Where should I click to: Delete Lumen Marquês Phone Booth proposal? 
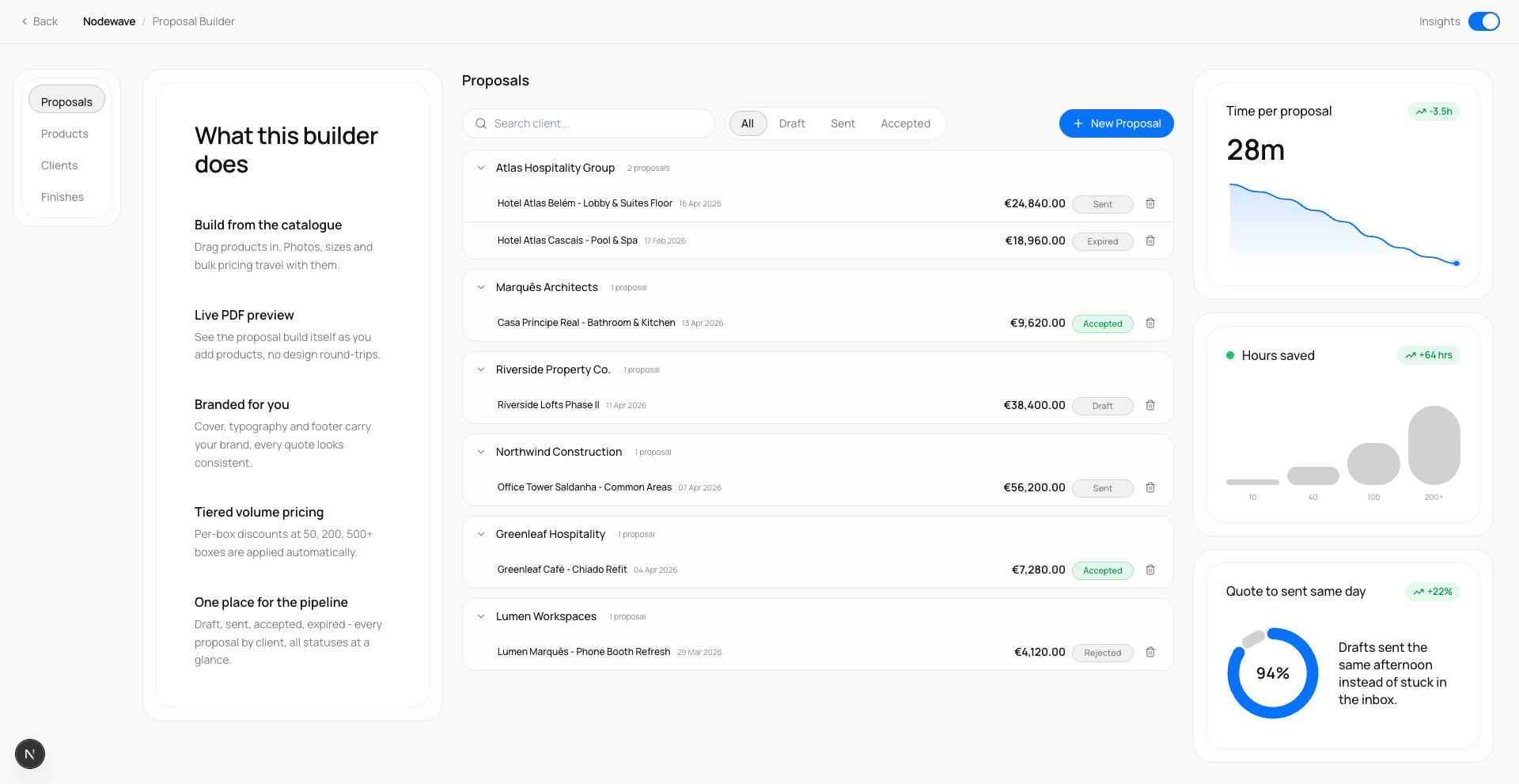1150,652
